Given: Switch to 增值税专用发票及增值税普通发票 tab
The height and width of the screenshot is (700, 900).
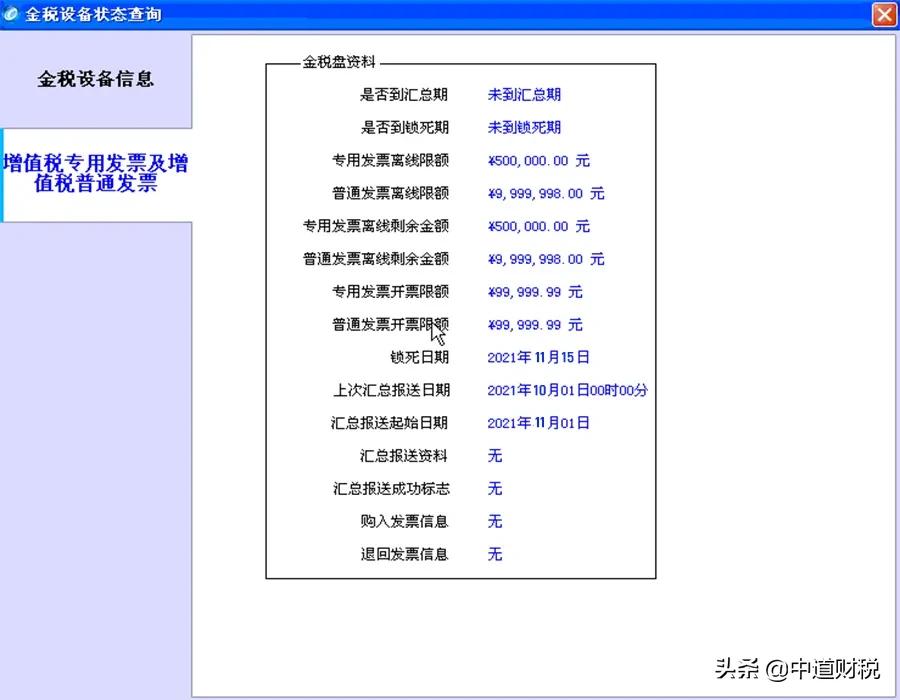Looking at the screenshot, I should tap(96, 172).
